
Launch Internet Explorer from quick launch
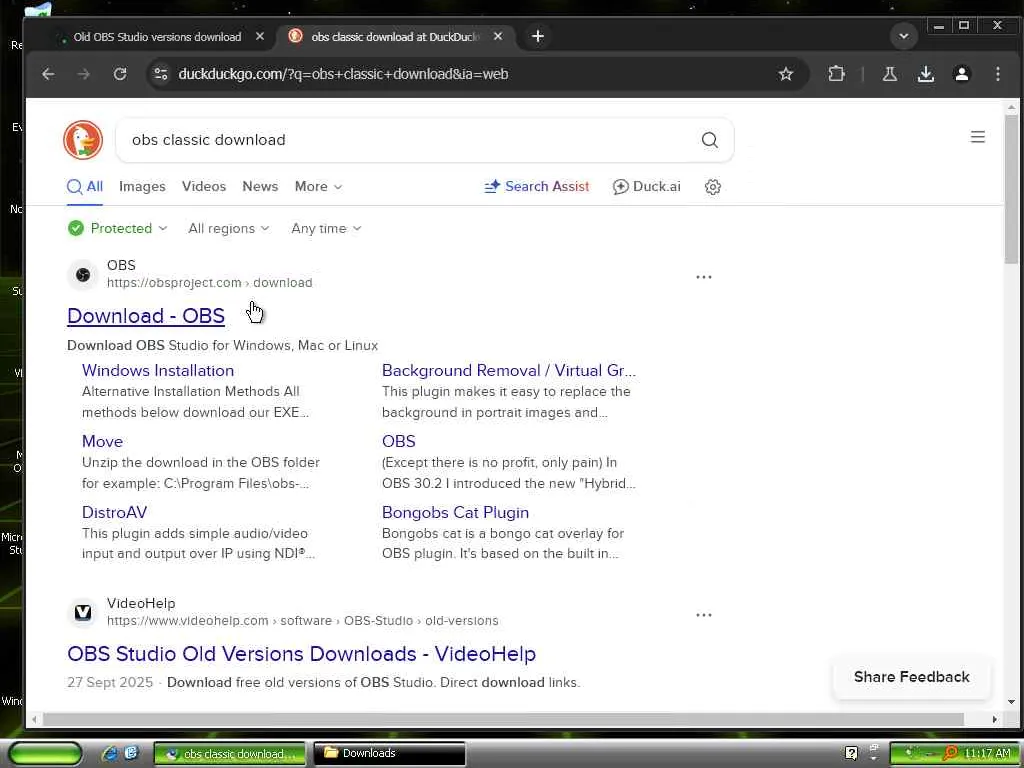coord(110,753)
